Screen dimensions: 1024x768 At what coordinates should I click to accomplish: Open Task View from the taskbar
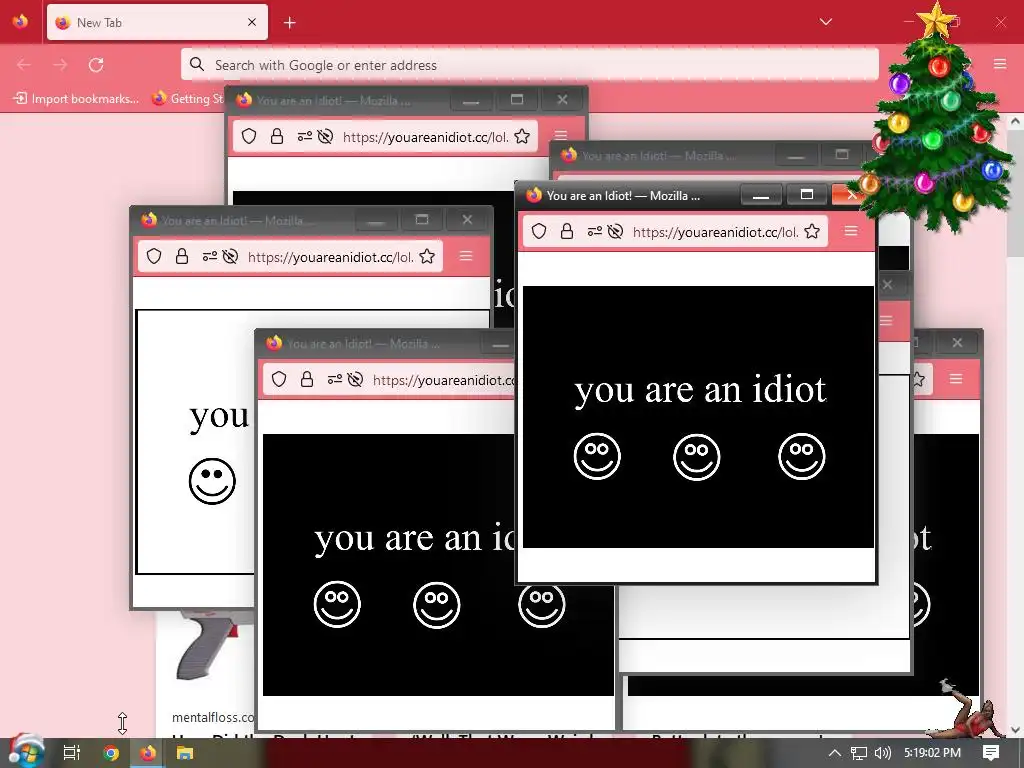coord(71,752)
